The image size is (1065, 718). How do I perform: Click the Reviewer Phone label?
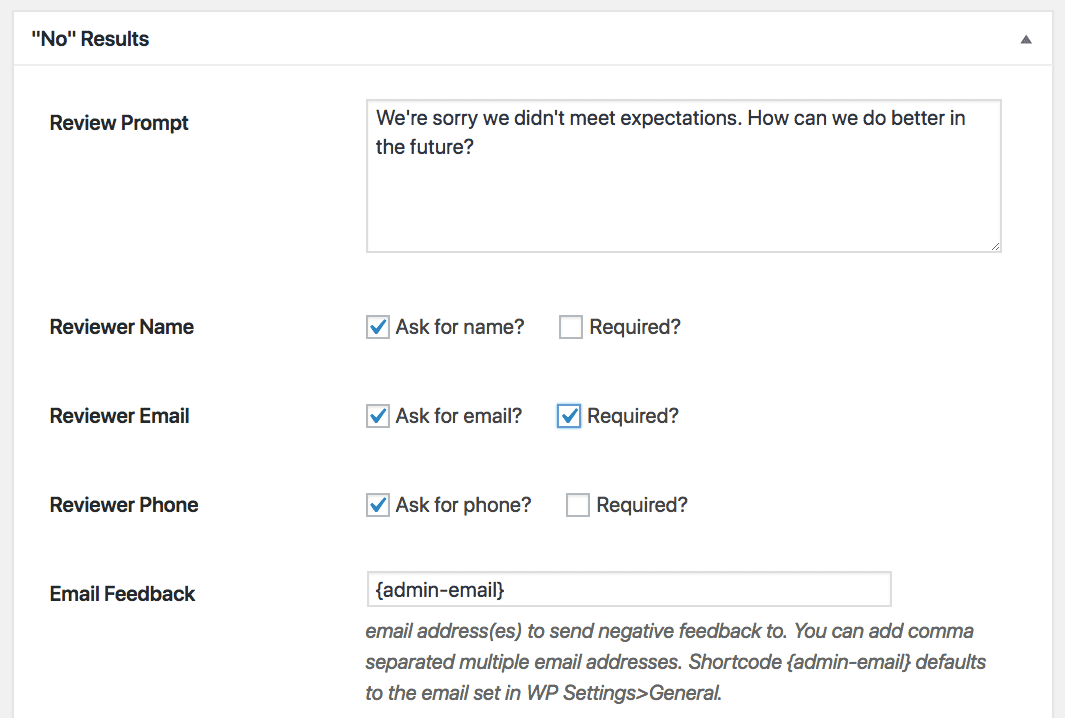coord(124,505)
